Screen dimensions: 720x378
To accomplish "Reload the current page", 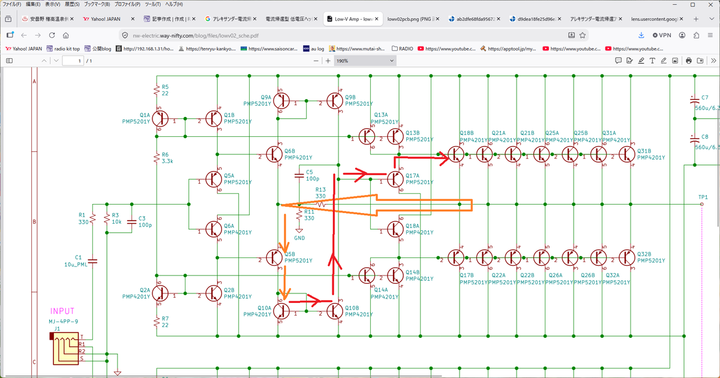I will pyautogui.click(x=52, y=35).
